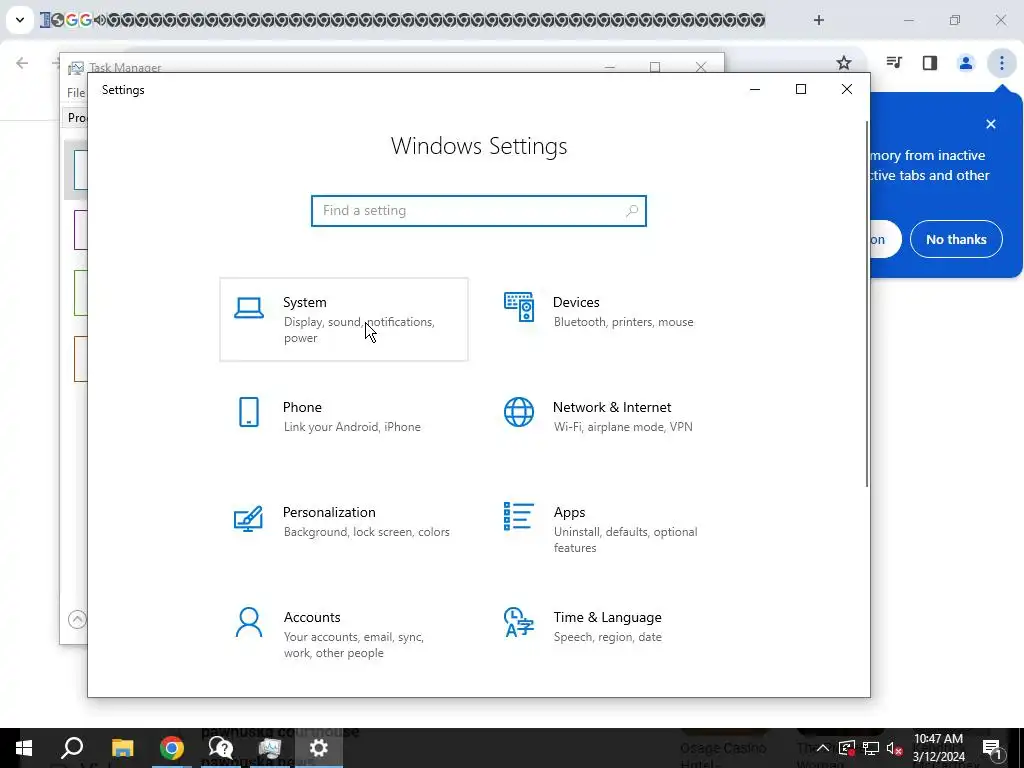This screenshot has width=1024, height=768.
Task: Open the Apps settings icon
Action: 519,517
